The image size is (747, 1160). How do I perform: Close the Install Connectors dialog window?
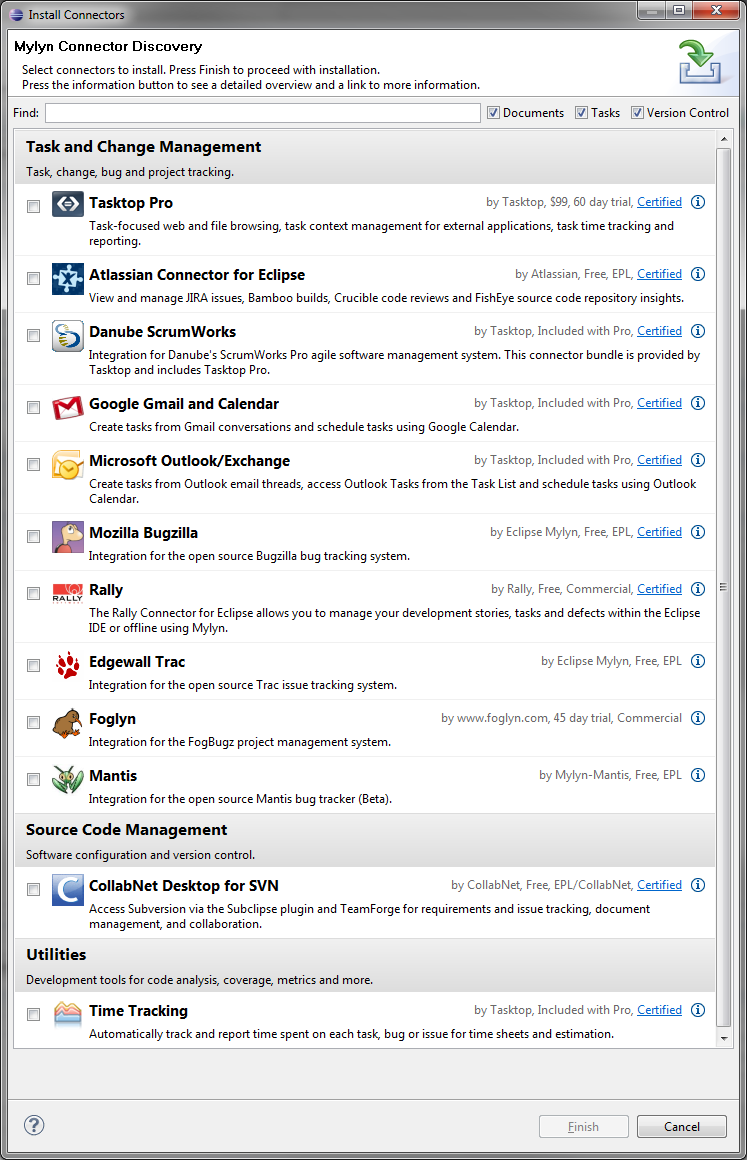[716, 10]
